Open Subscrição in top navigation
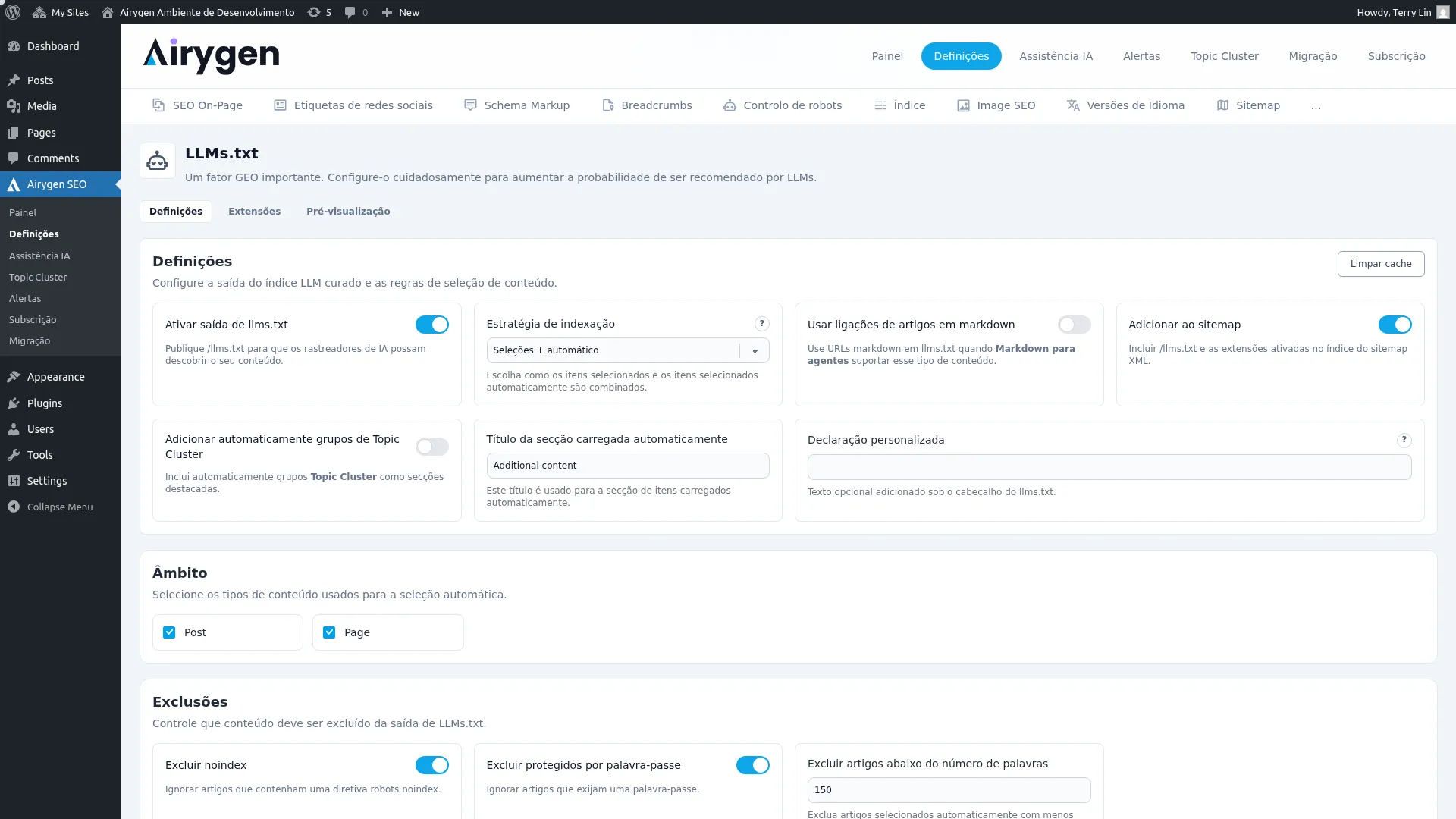The image size is (1456, 819). pos(1396,56)
